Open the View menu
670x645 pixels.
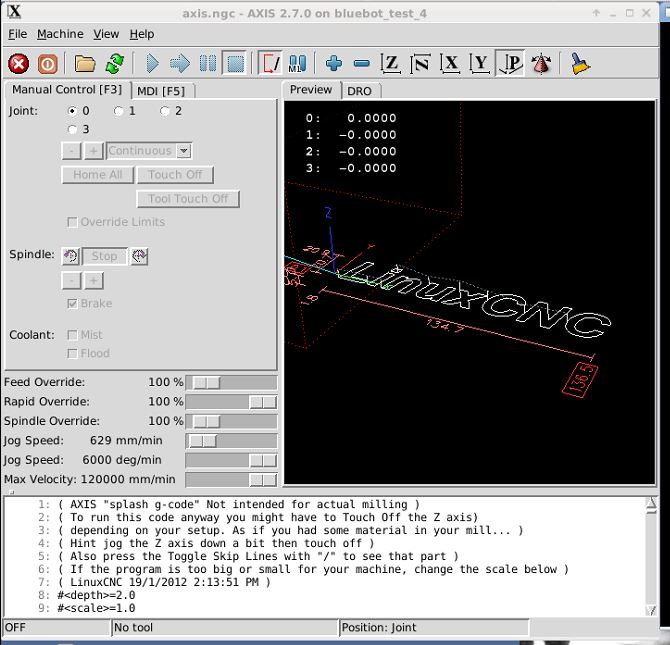click(106, 34)
